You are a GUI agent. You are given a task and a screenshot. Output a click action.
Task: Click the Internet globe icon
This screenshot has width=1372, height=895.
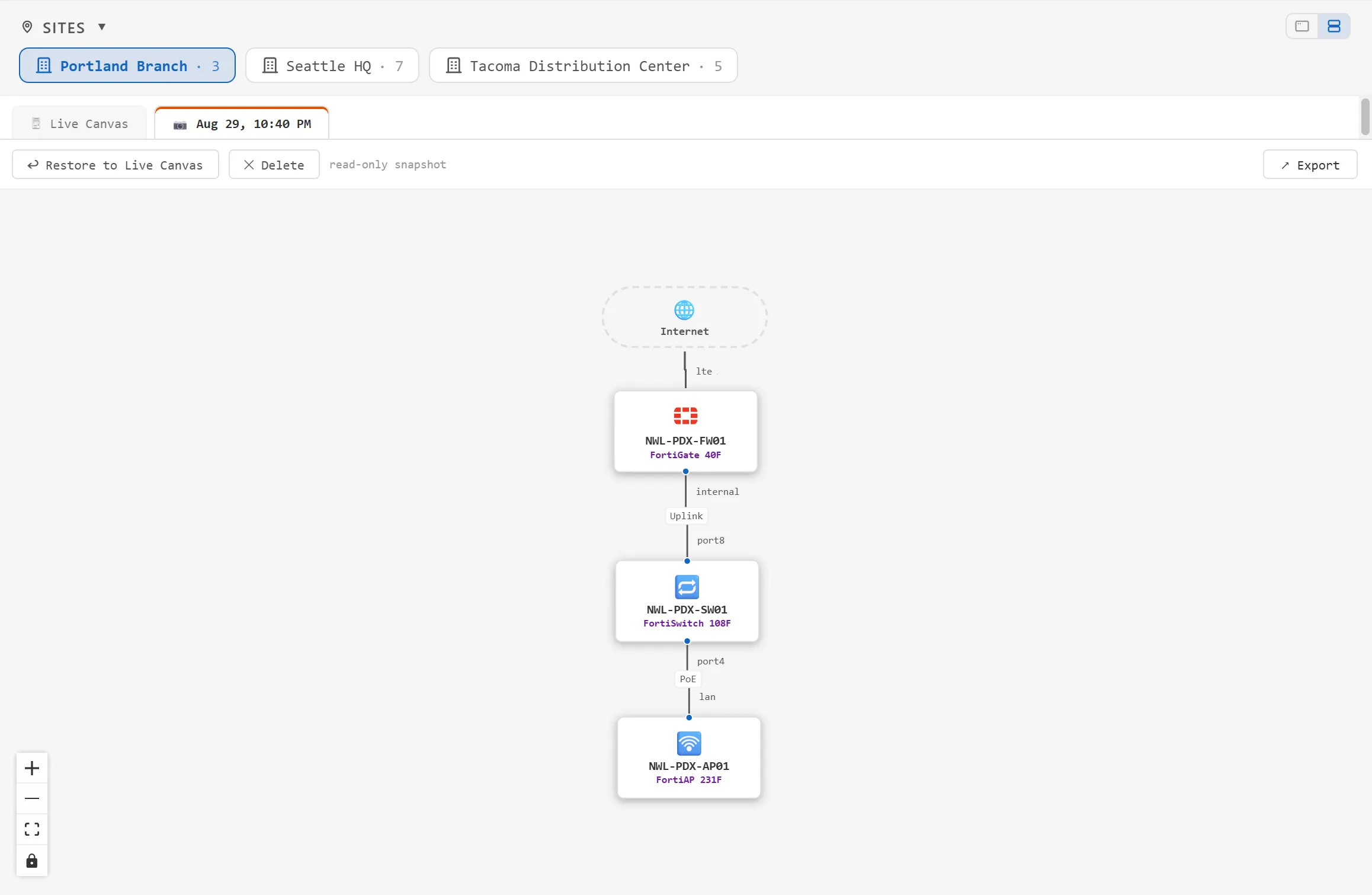(684, 310)
